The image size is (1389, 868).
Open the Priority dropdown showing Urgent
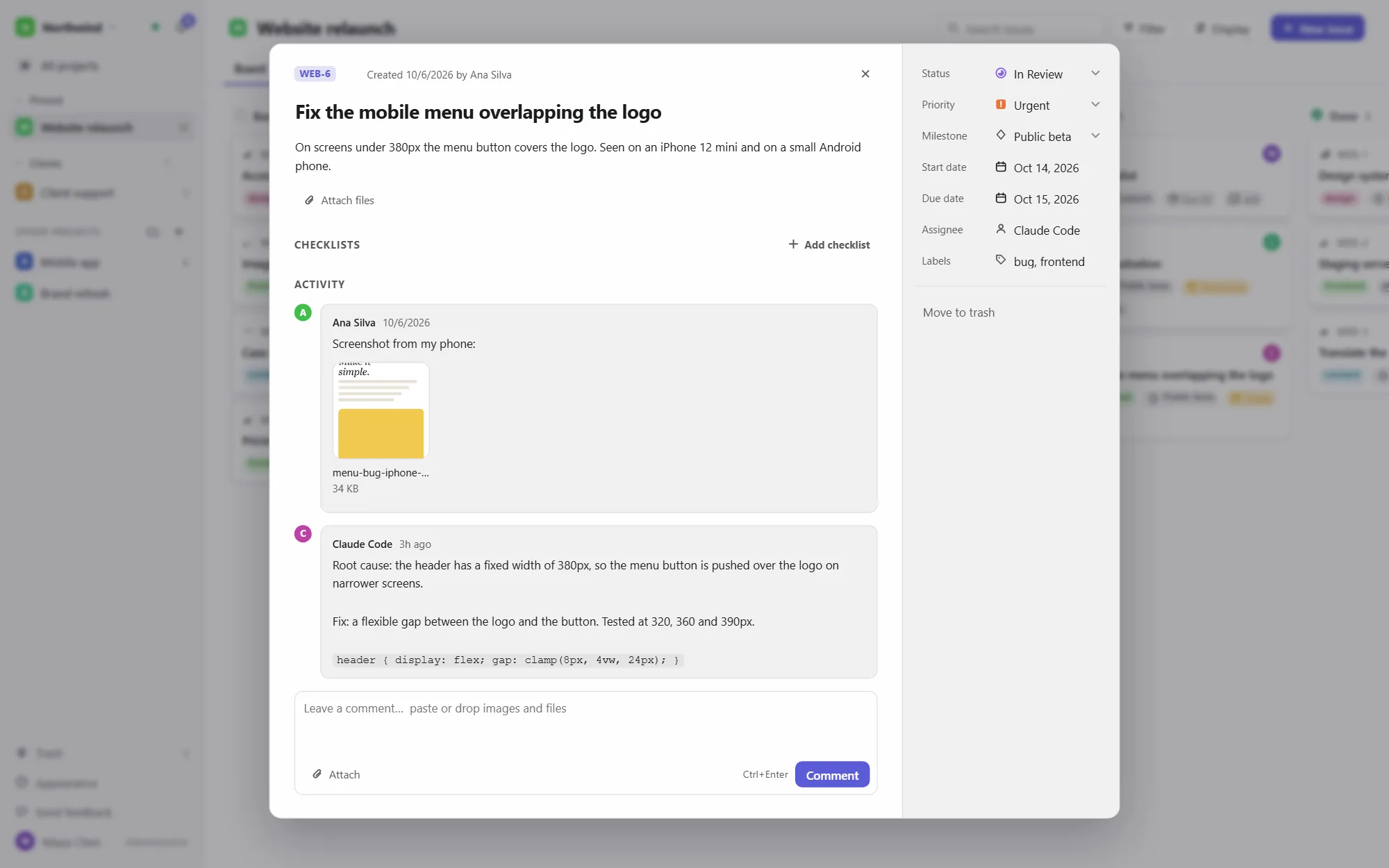[x=1047, y=105]
